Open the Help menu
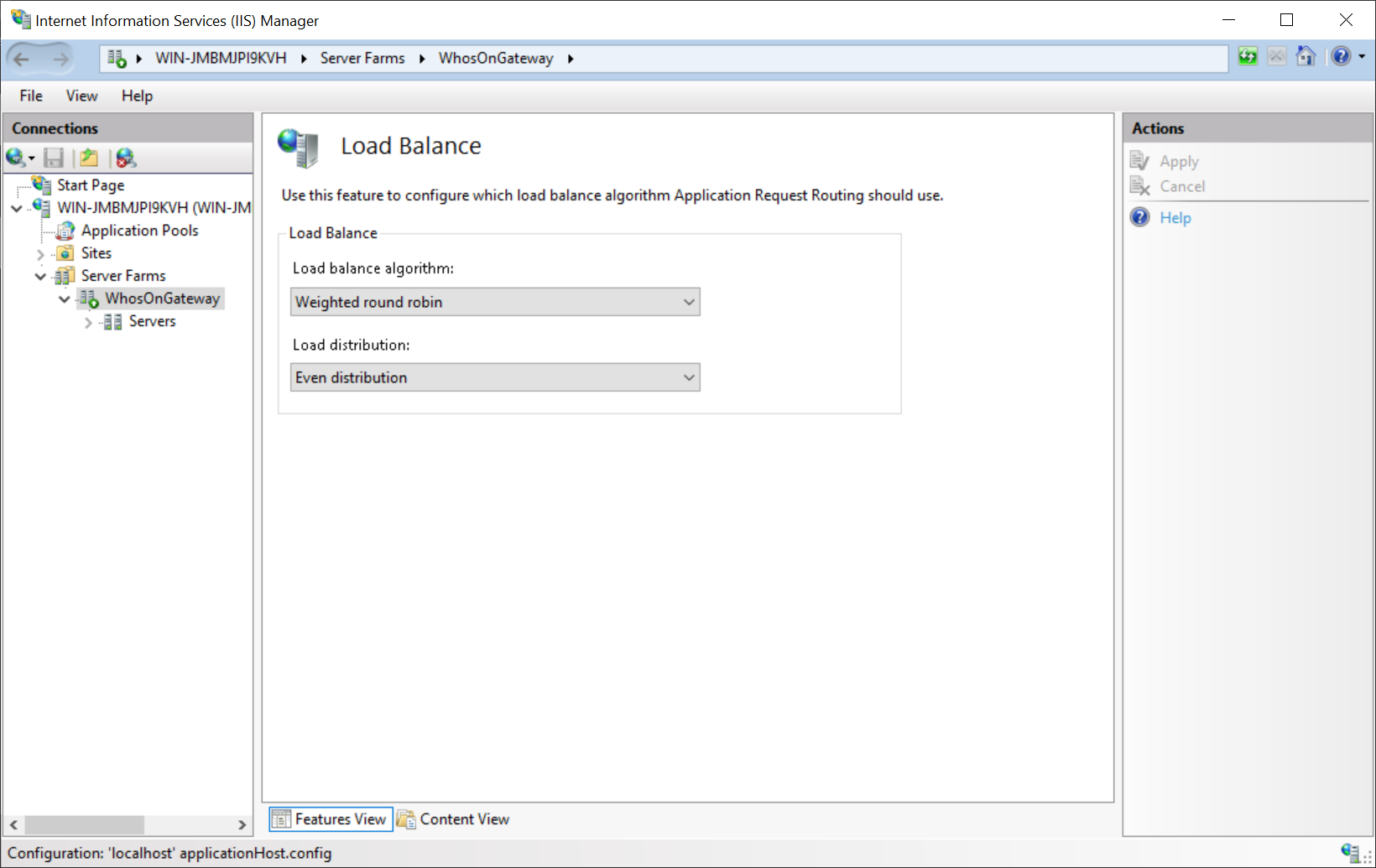This screenshot has height=868, width=1376. pos(137,96)
